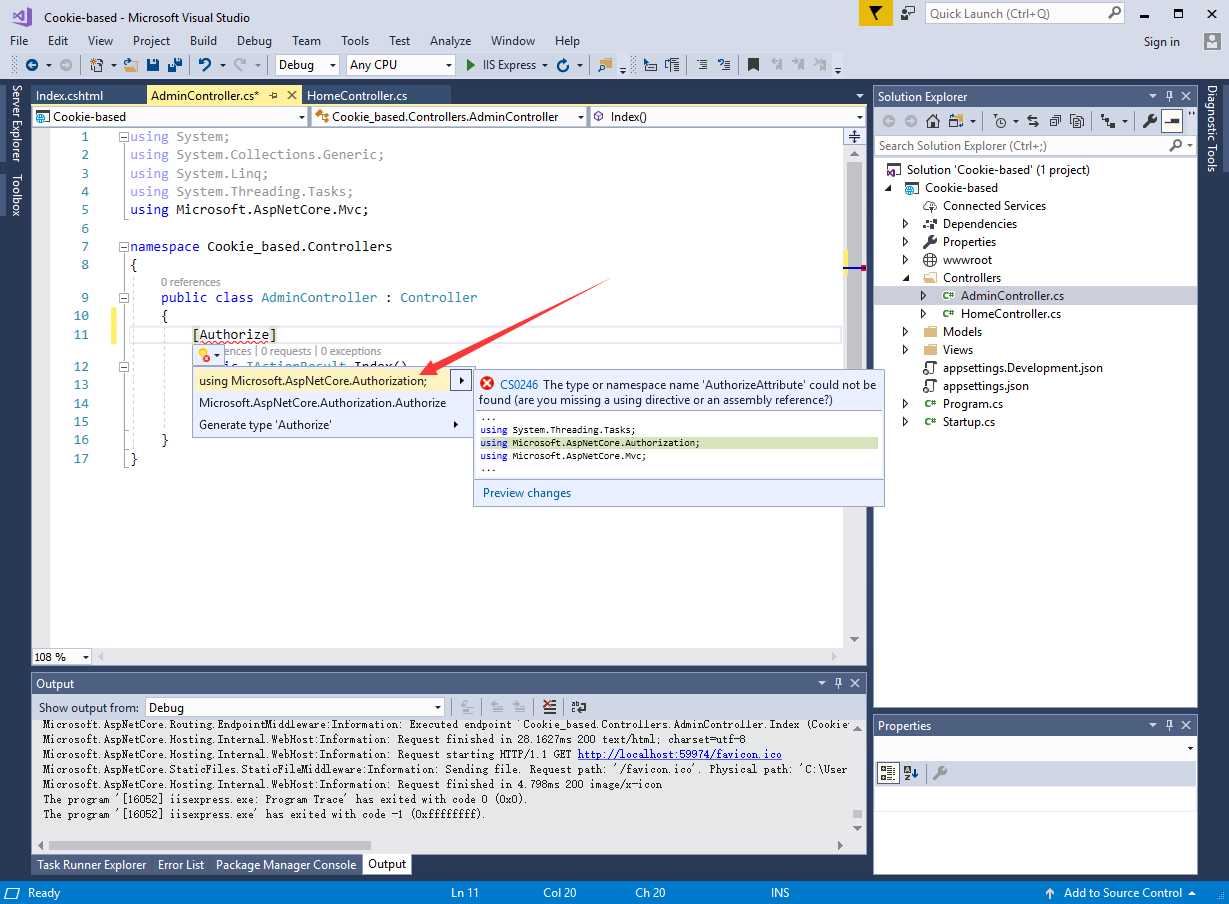This screenshot has height=904, width=1229.
Task: Click the New Project toolbar icon
Action: click(x=97, y=65)
